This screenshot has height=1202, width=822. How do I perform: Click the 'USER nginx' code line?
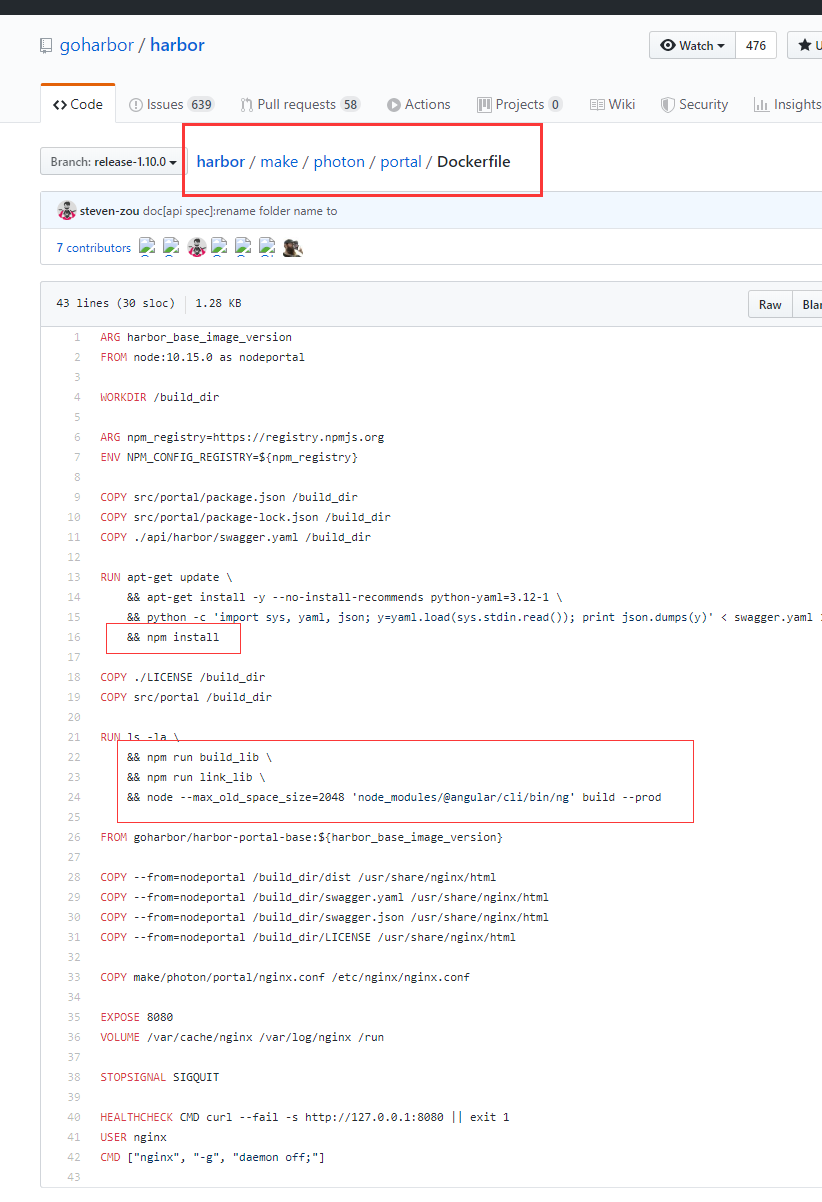133,1137
